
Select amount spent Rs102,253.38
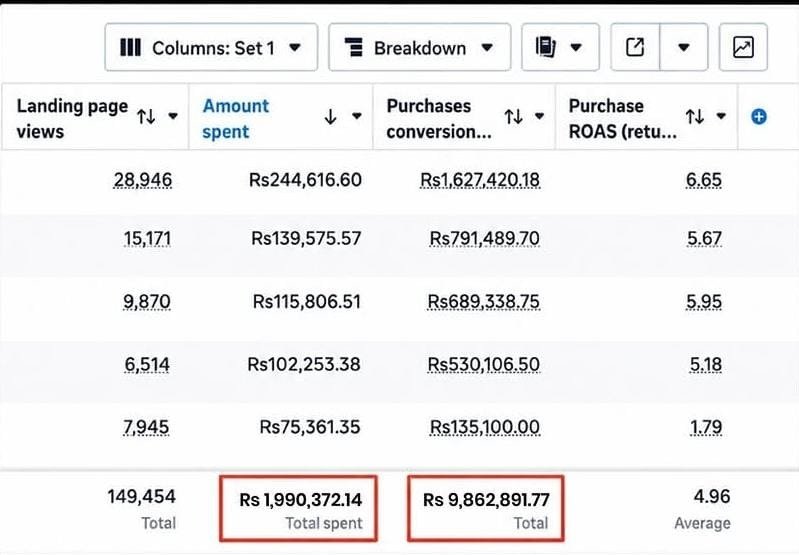coord(304,364)
